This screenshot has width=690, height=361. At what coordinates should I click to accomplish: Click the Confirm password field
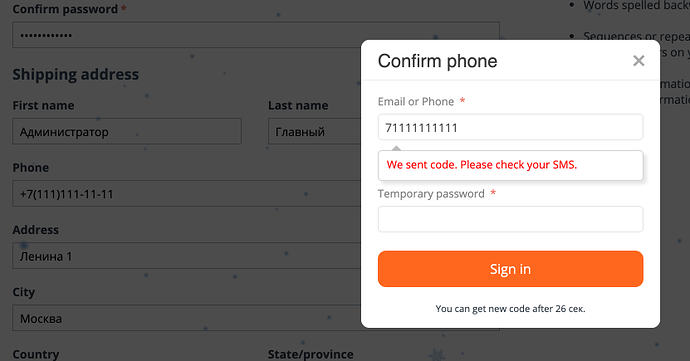coord(256,35)
